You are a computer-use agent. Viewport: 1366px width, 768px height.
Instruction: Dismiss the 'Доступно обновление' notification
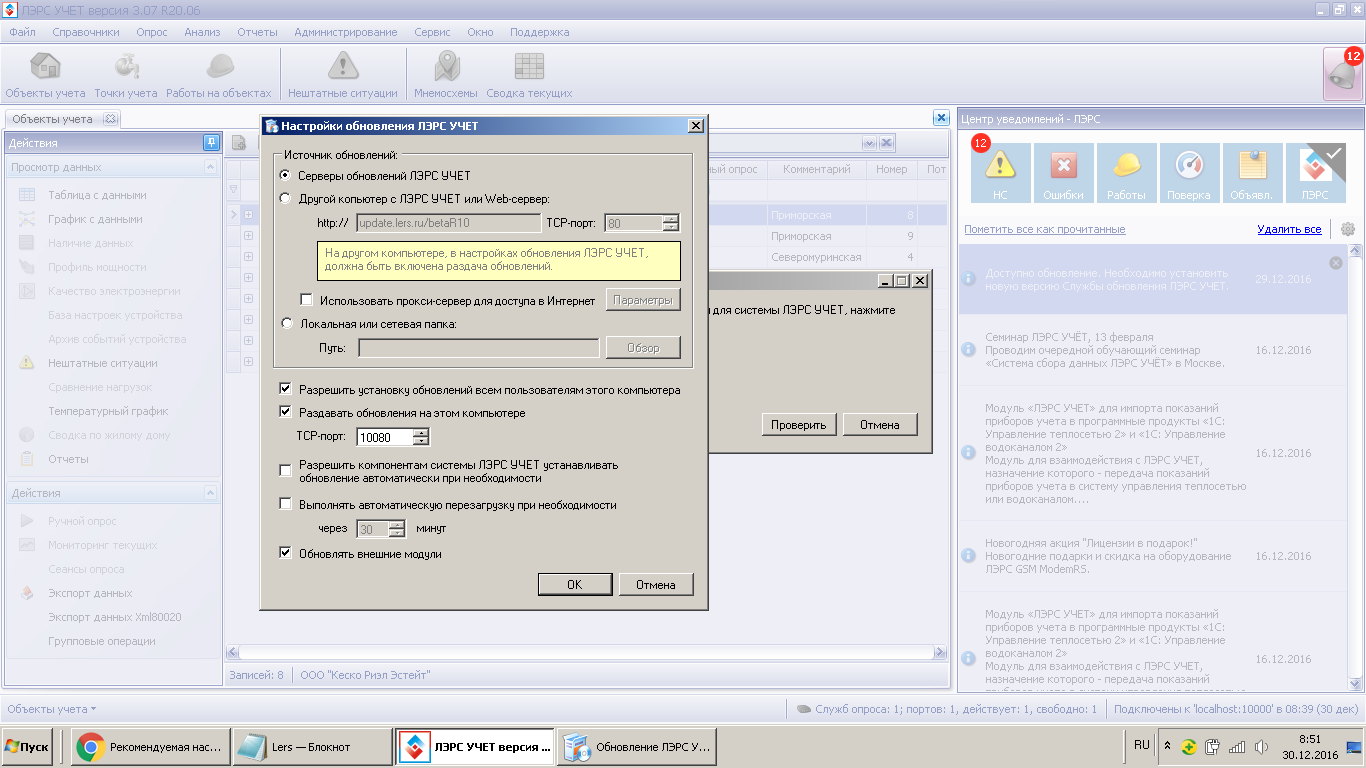(x=1336, y=263)
